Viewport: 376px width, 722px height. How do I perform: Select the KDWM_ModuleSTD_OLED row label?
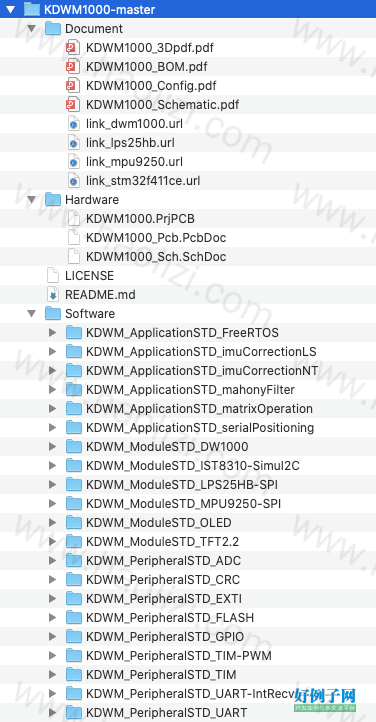coord(159,523)
